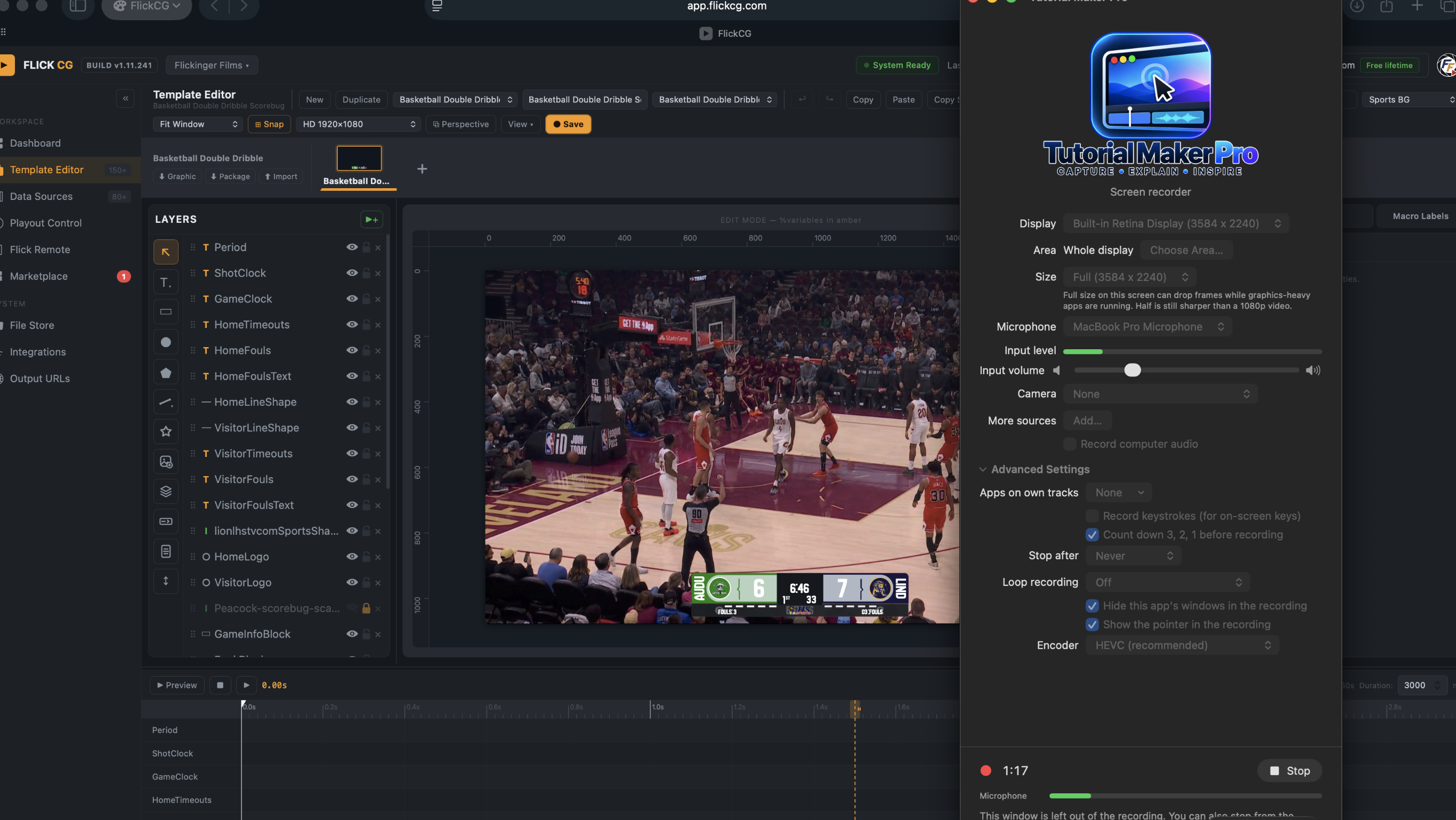Open the Stop after dropdown
This screenshot has height=820, width=1456.
(x=1133, y=556)
